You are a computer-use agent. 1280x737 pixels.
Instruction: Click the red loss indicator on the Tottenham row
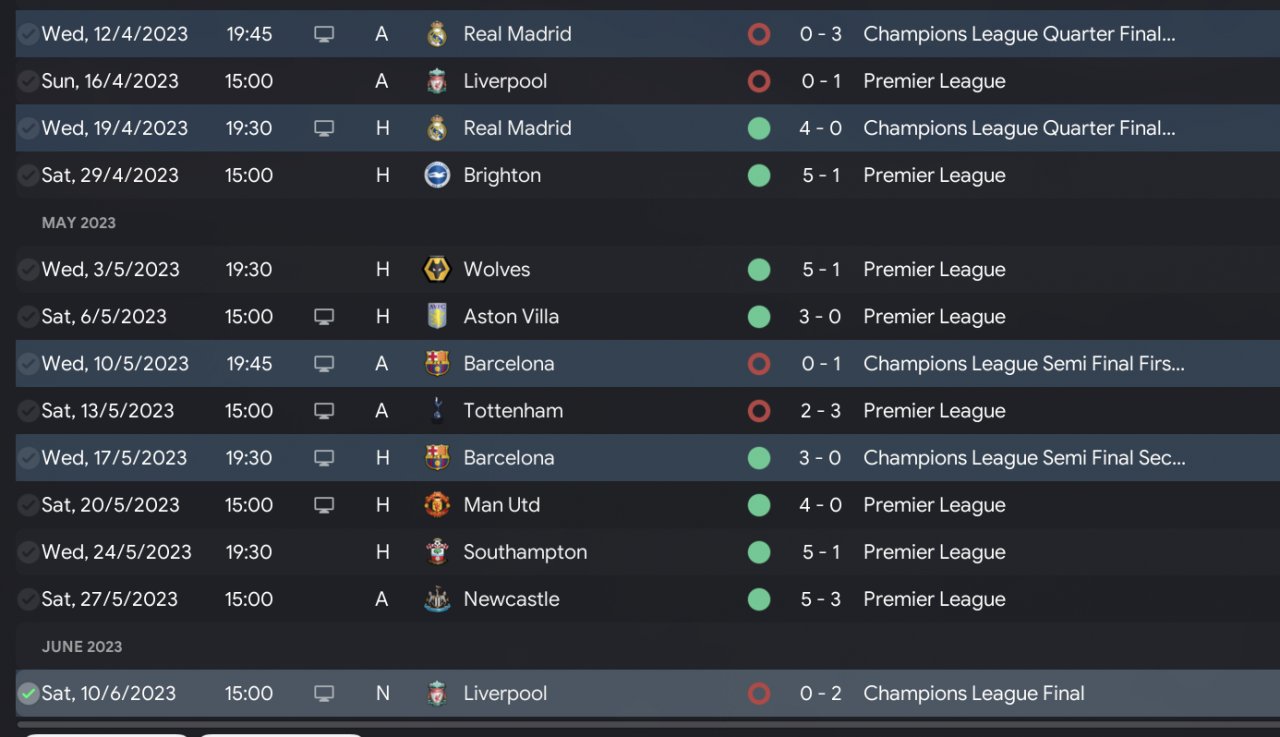pyautogui.click(x=759, y=411)
